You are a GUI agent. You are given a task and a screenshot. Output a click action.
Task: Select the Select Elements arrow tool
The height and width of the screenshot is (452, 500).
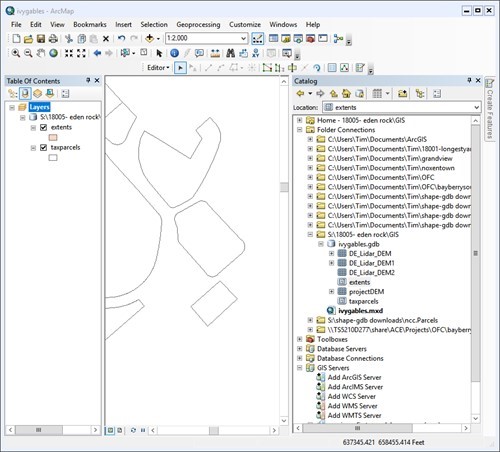pos(159,53)
